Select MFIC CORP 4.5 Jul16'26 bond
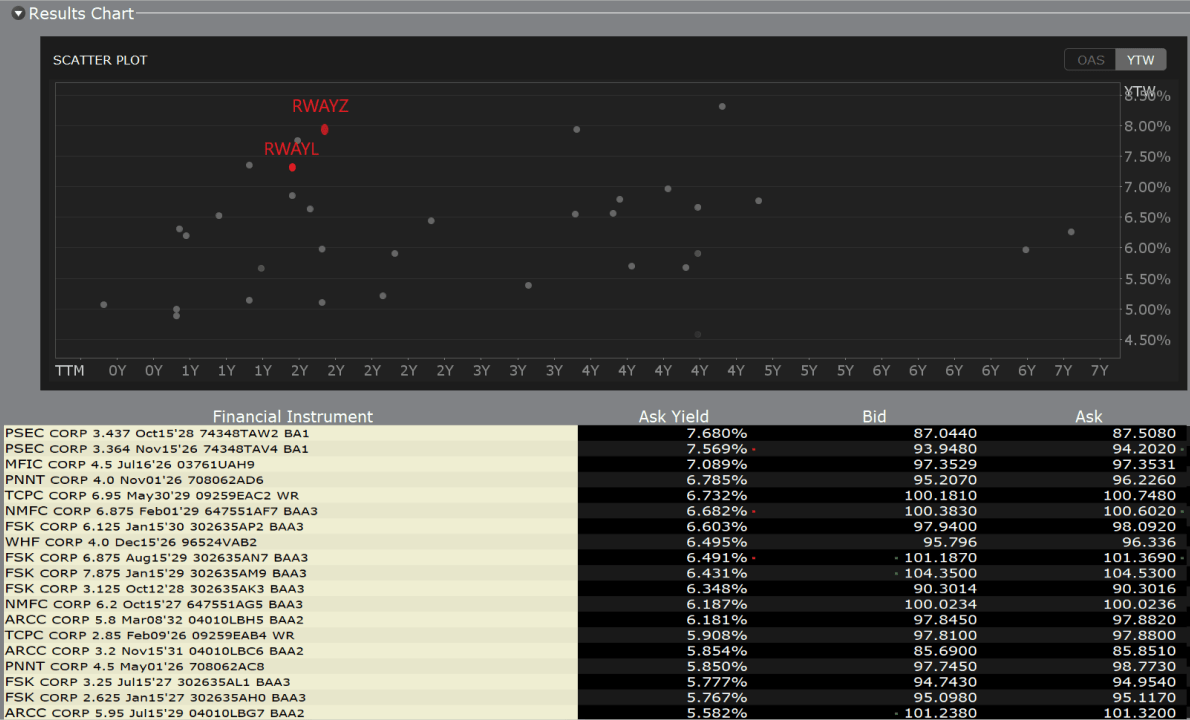The width and height of the screenshot is (1190, 720). click(130, 465)
